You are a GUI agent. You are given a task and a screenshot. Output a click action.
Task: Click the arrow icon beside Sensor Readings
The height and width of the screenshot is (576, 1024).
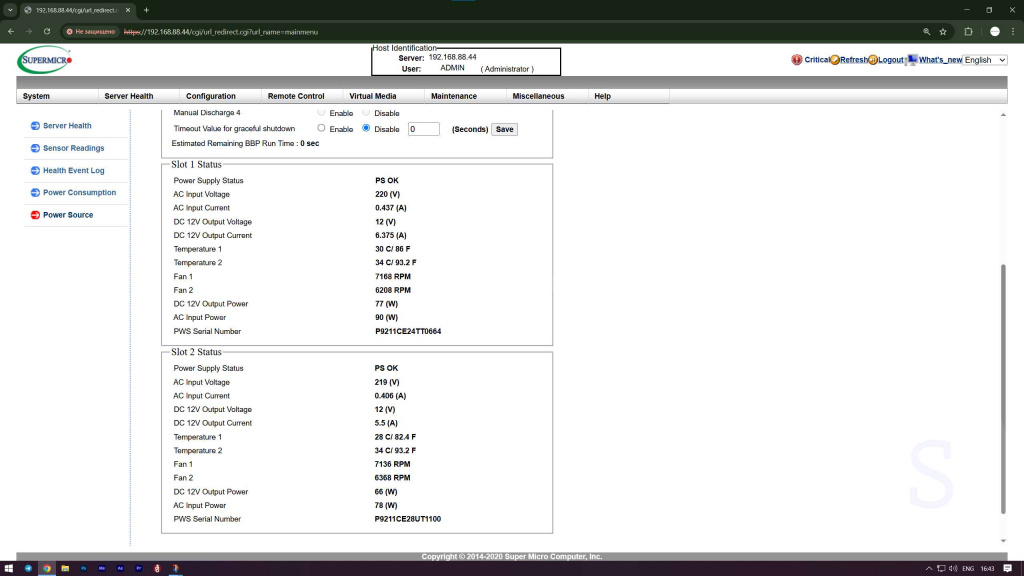pyautogui.click(x=35, y=148)
